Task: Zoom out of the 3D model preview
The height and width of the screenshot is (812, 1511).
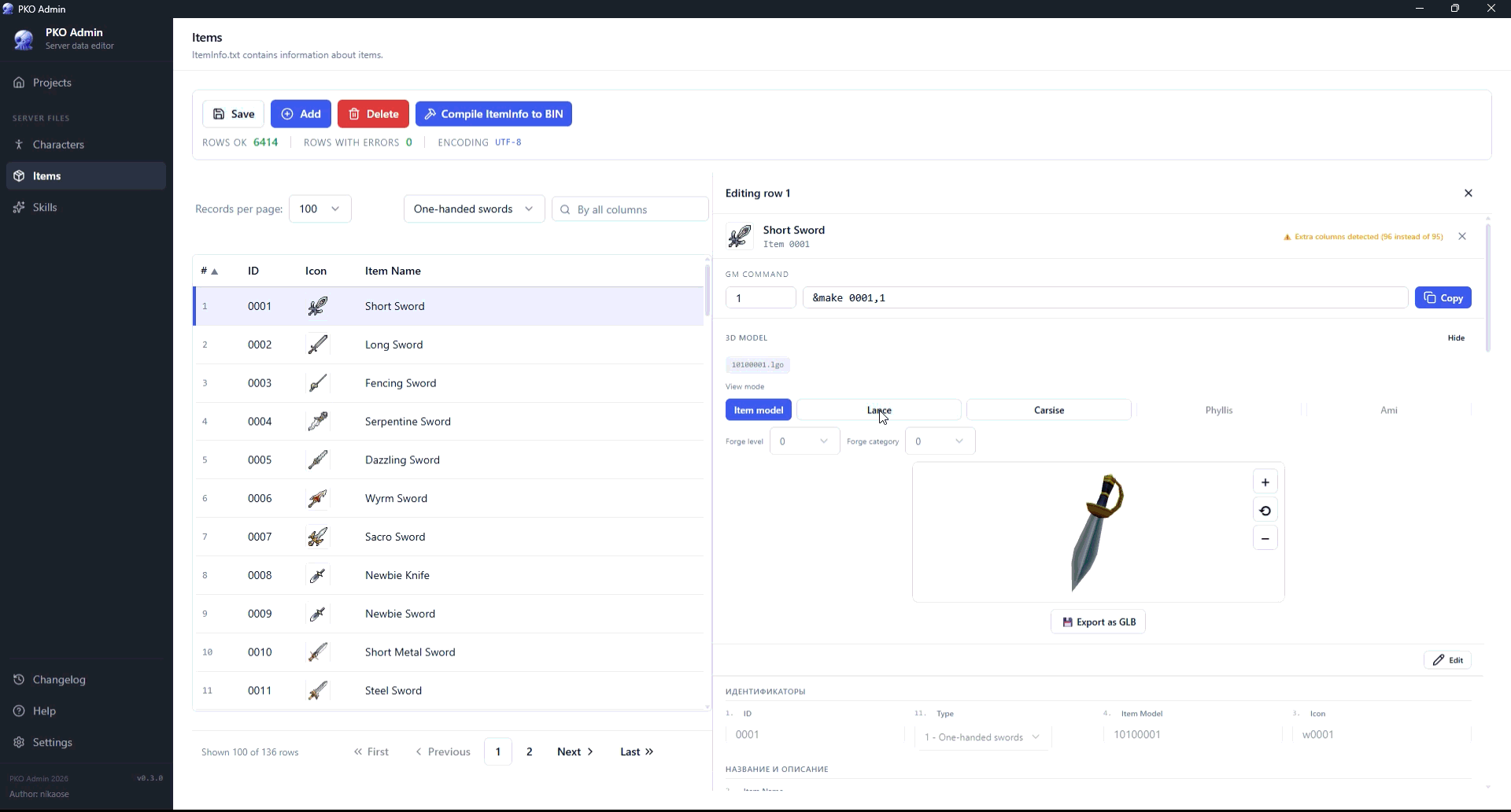Action: pyautogui.click(x=1265, y=539)
